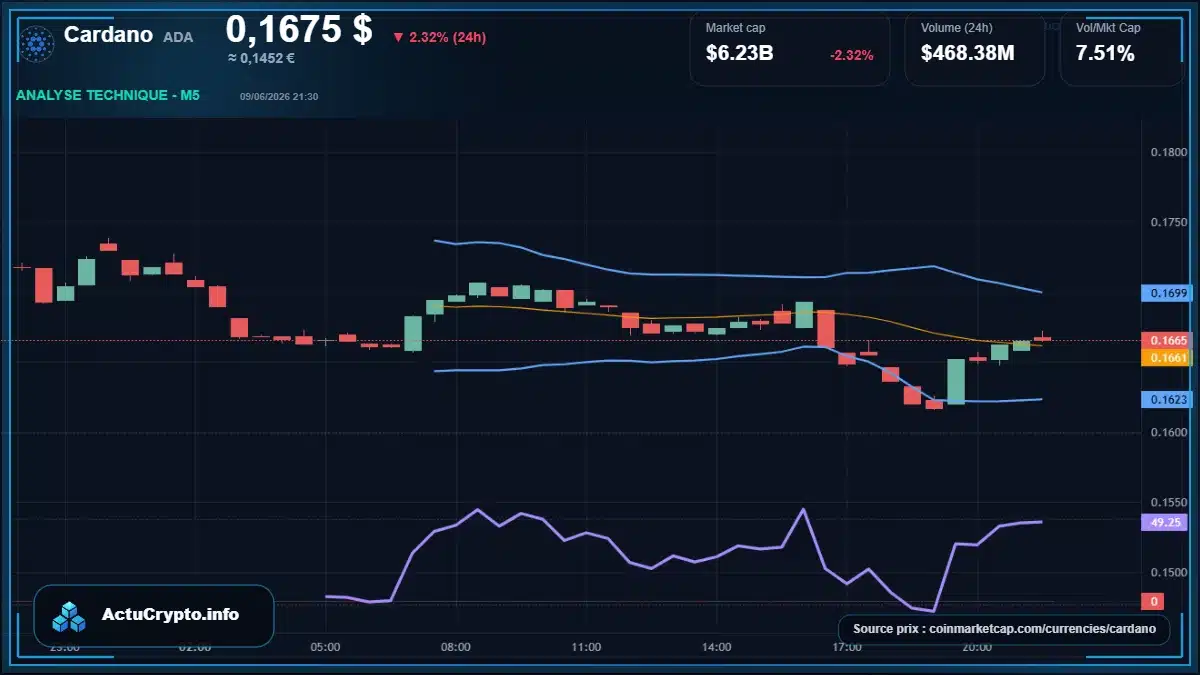Click the red down-arrow 24h change indicator

(x=398, y=37)
